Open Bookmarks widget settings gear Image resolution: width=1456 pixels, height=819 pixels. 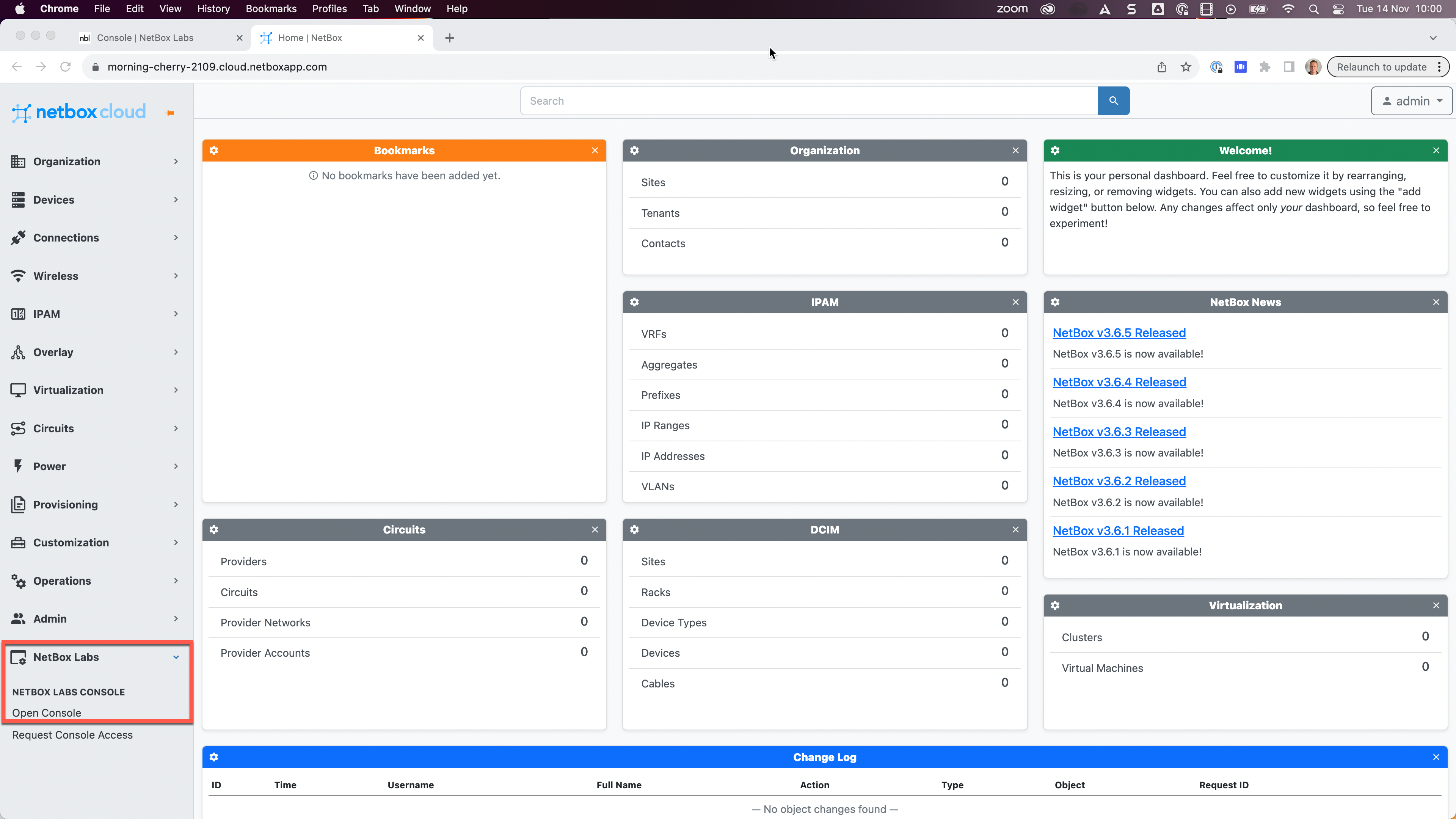[213, 151]
